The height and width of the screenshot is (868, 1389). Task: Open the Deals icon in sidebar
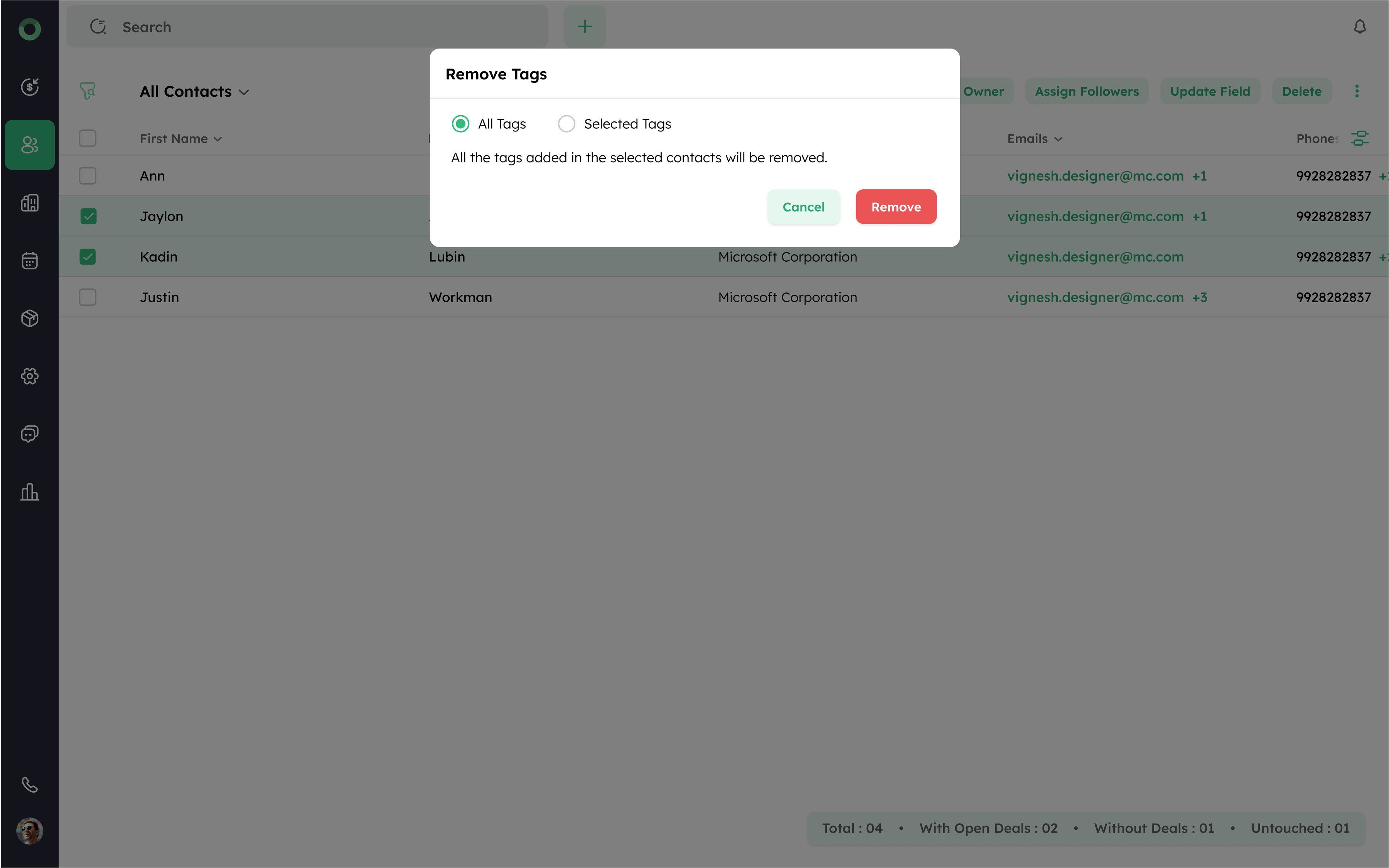(29, 87)
